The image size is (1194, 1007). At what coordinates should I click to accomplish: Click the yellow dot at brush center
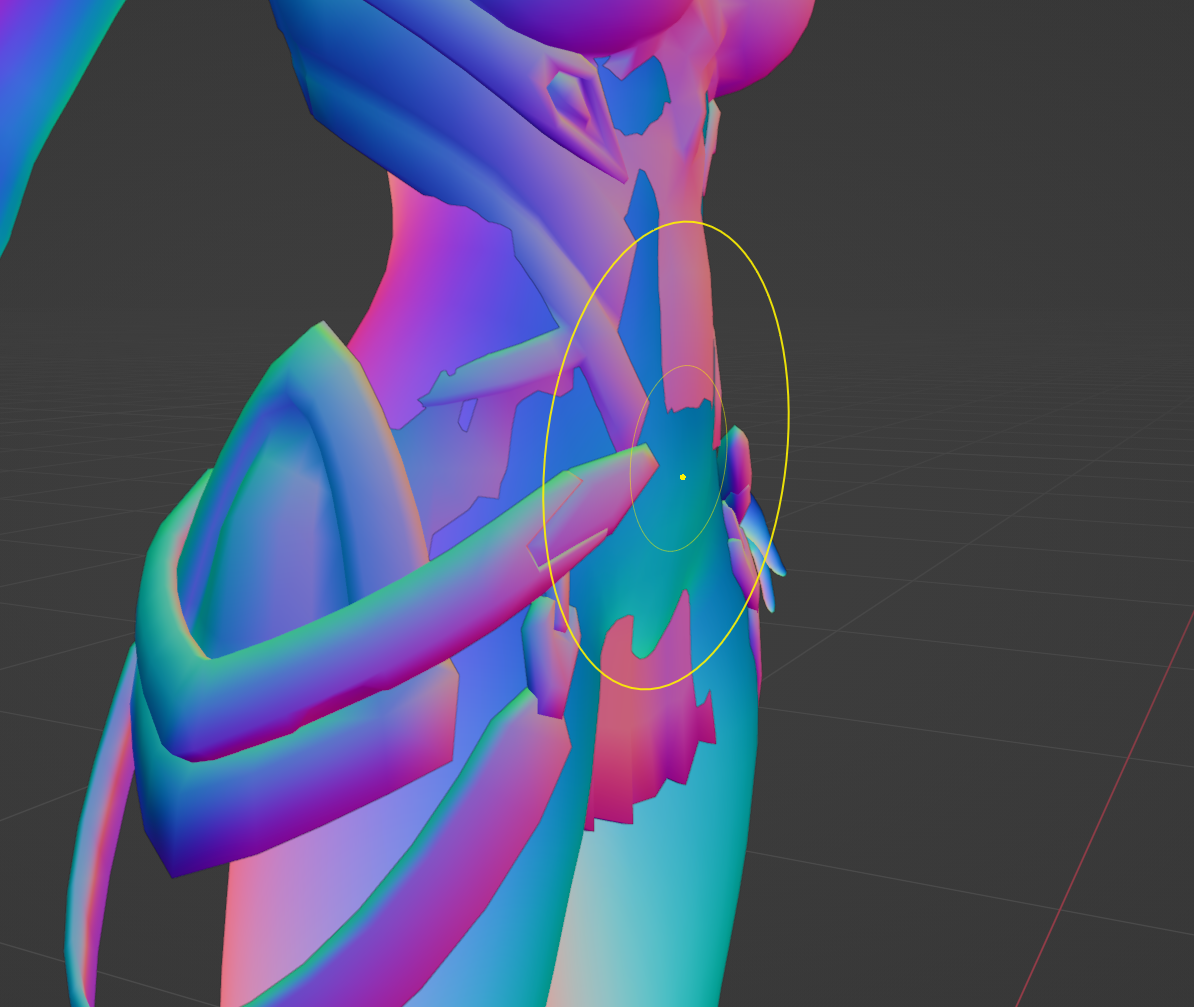(x=682, y=477)
